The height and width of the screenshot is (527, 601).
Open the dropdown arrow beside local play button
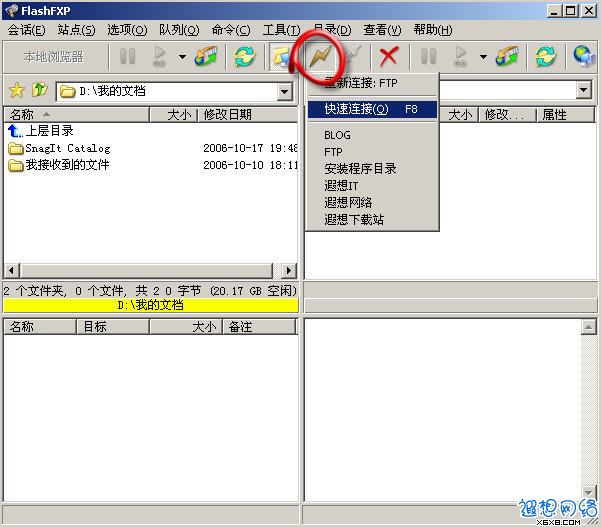[182, 57]
